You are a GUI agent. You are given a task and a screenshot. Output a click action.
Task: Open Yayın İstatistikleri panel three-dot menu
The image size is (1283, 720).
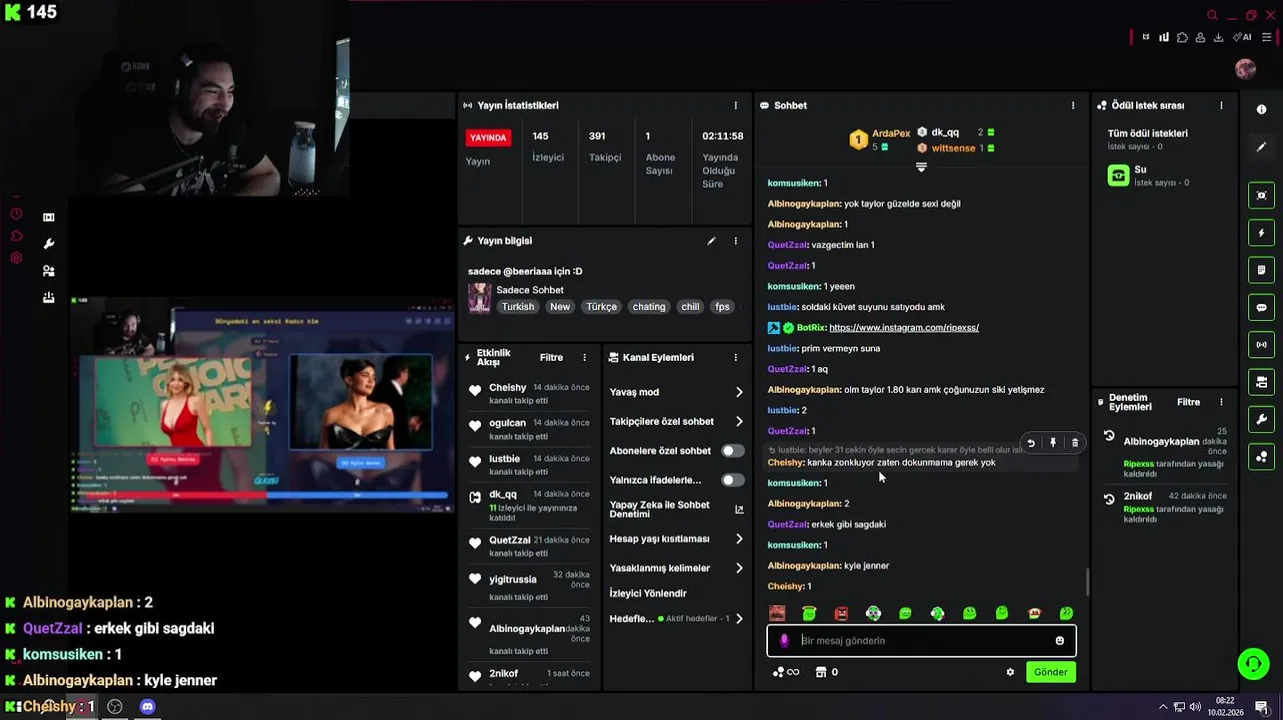click(x=736, y=105)
